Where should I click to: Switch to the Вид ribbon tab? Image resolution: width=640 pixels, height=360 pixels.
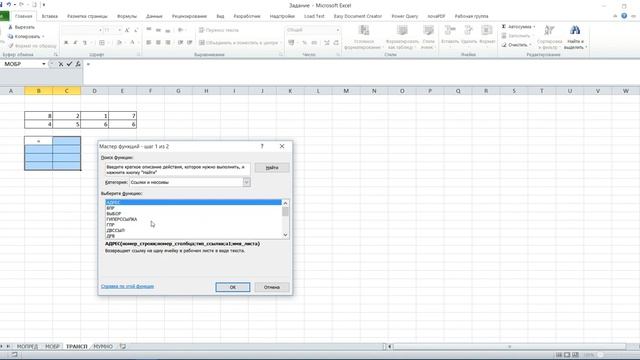220,16
